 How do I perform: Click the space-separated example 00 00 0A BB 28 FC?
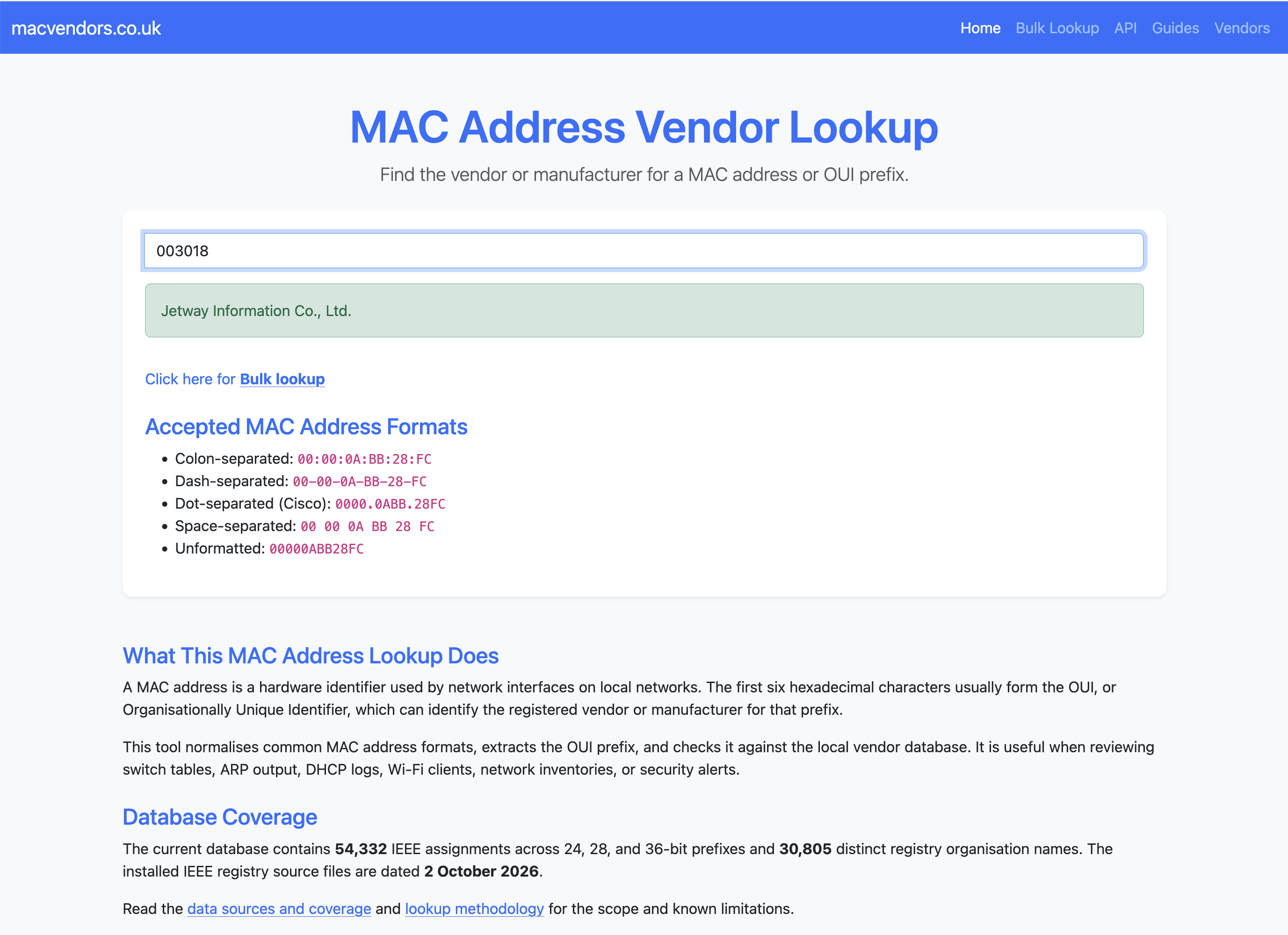(x=368, y=526)
